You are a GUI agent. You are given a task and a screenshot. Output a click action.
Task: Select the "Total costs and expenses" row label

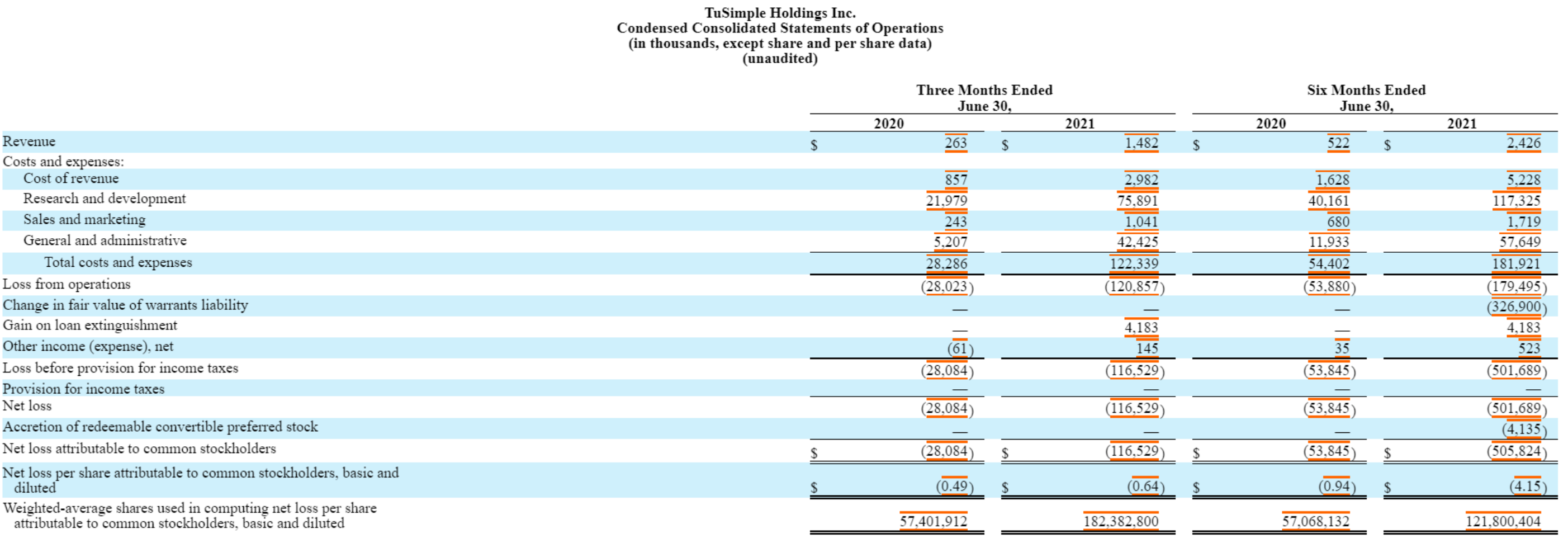[118, 262]
